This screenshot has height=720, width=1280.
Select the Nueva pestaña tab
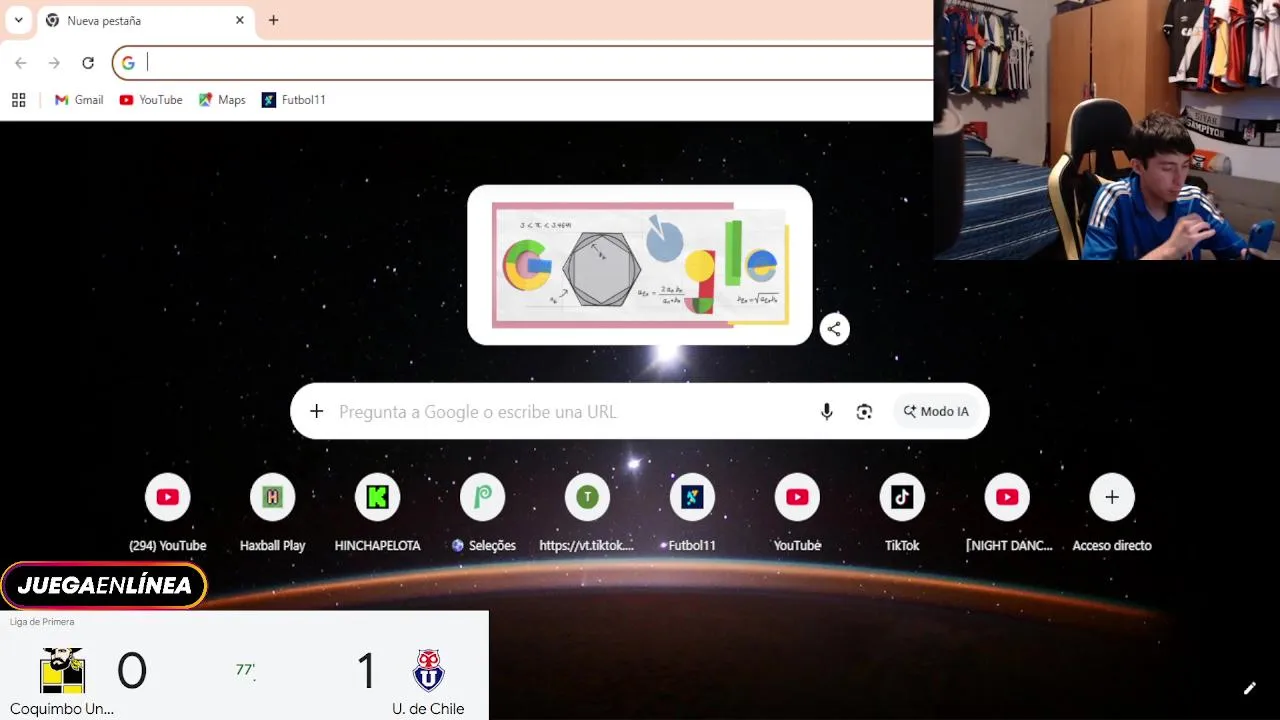point(146,20)
